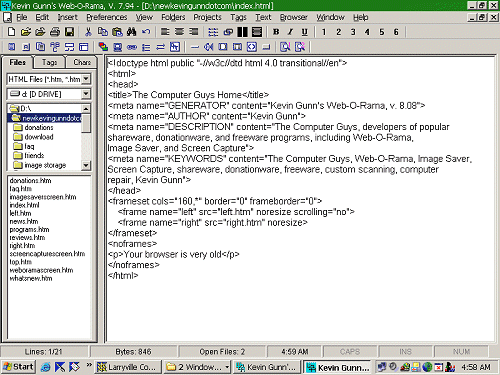Viewport: 500px width, 375px height.
Task: Select index.html in file list
Action: 24,205
